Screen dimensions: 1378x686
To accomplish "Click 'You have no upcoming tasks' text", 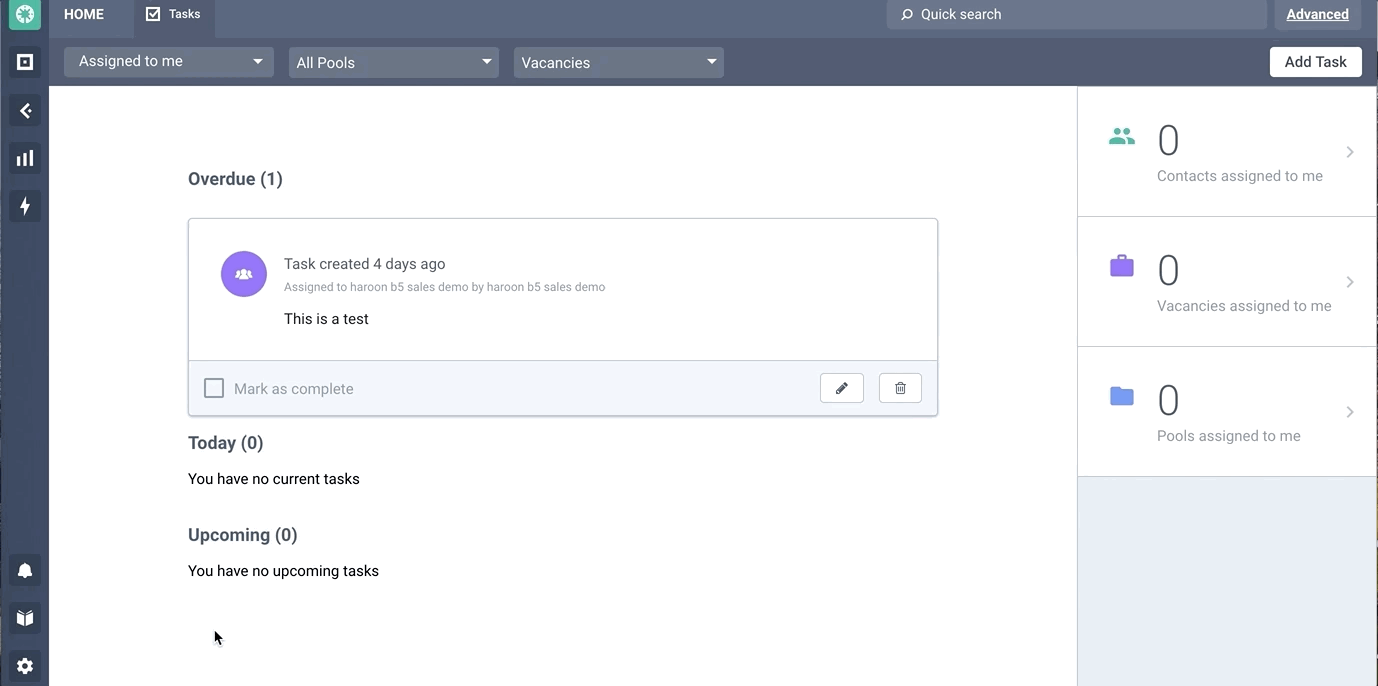I will (284, 571).
